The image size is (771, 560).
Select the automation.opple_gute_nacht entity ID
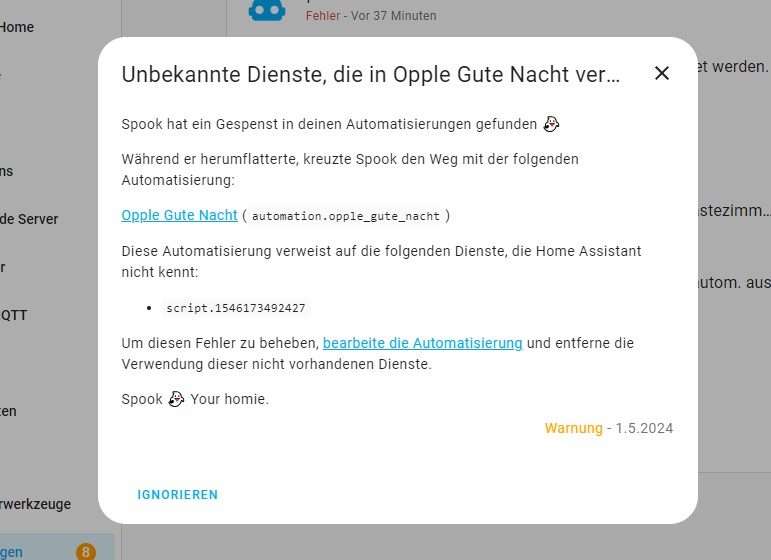[x=346, y=216]
